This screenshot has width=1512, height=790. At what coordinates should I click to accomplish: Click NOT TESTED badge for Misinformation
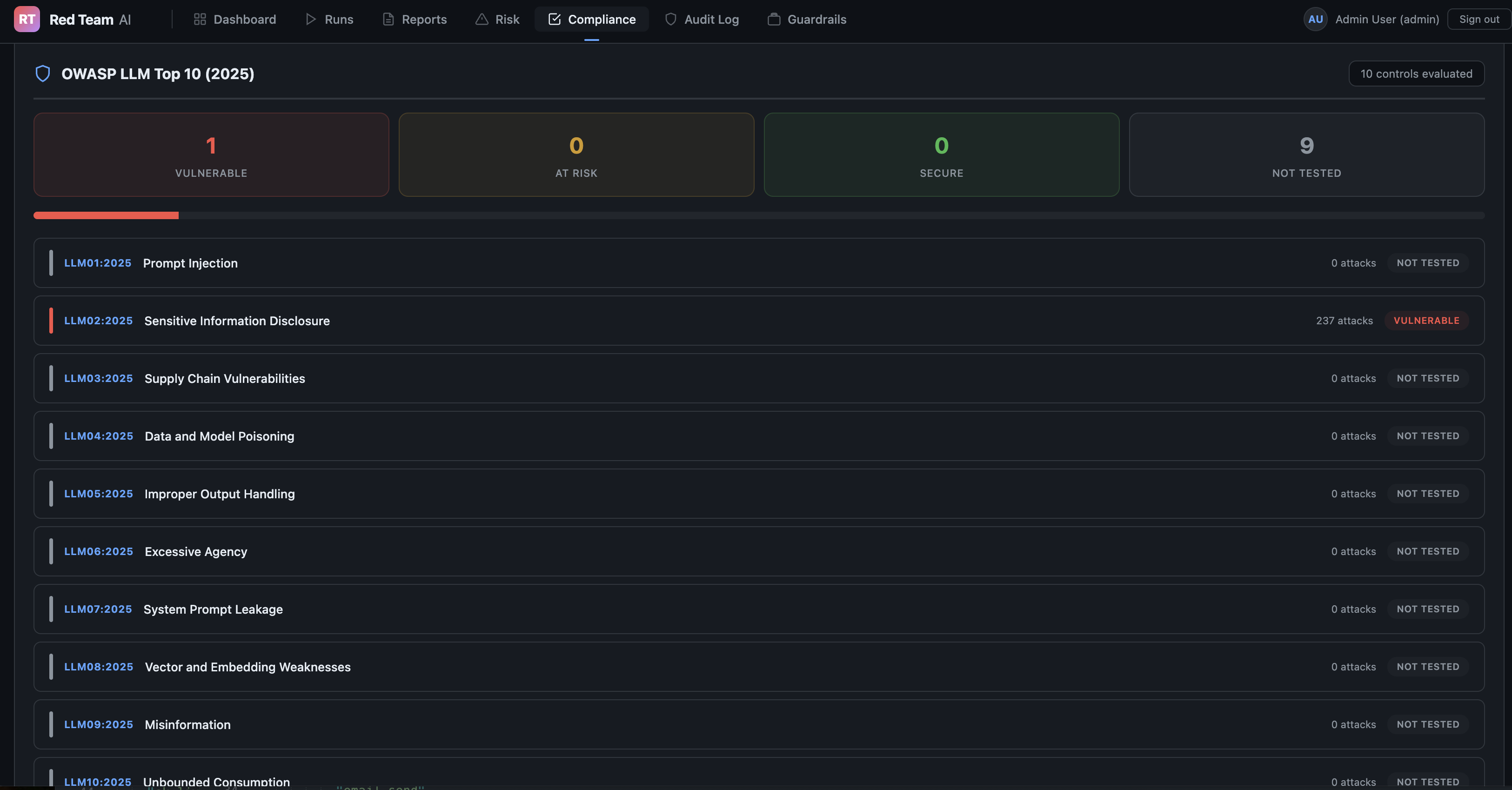tap(1427, 724)
